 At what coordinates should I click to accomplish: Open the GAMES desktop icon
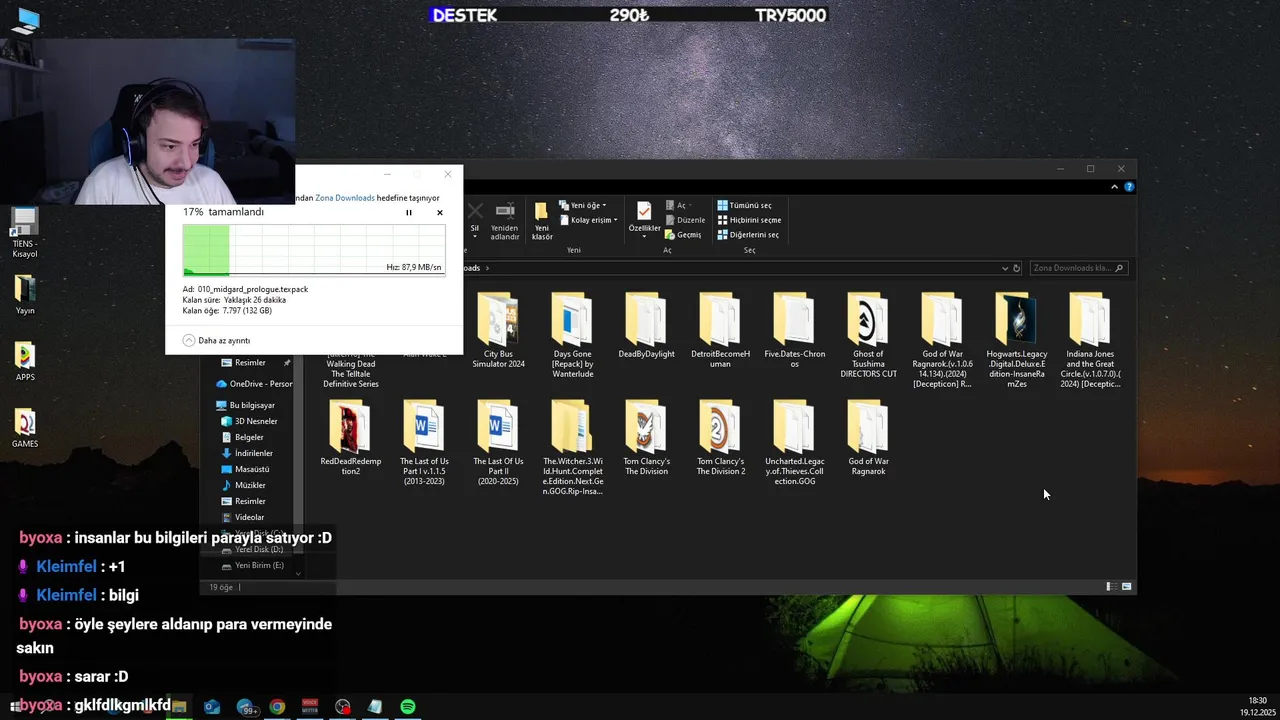click(x=25, y=428)
